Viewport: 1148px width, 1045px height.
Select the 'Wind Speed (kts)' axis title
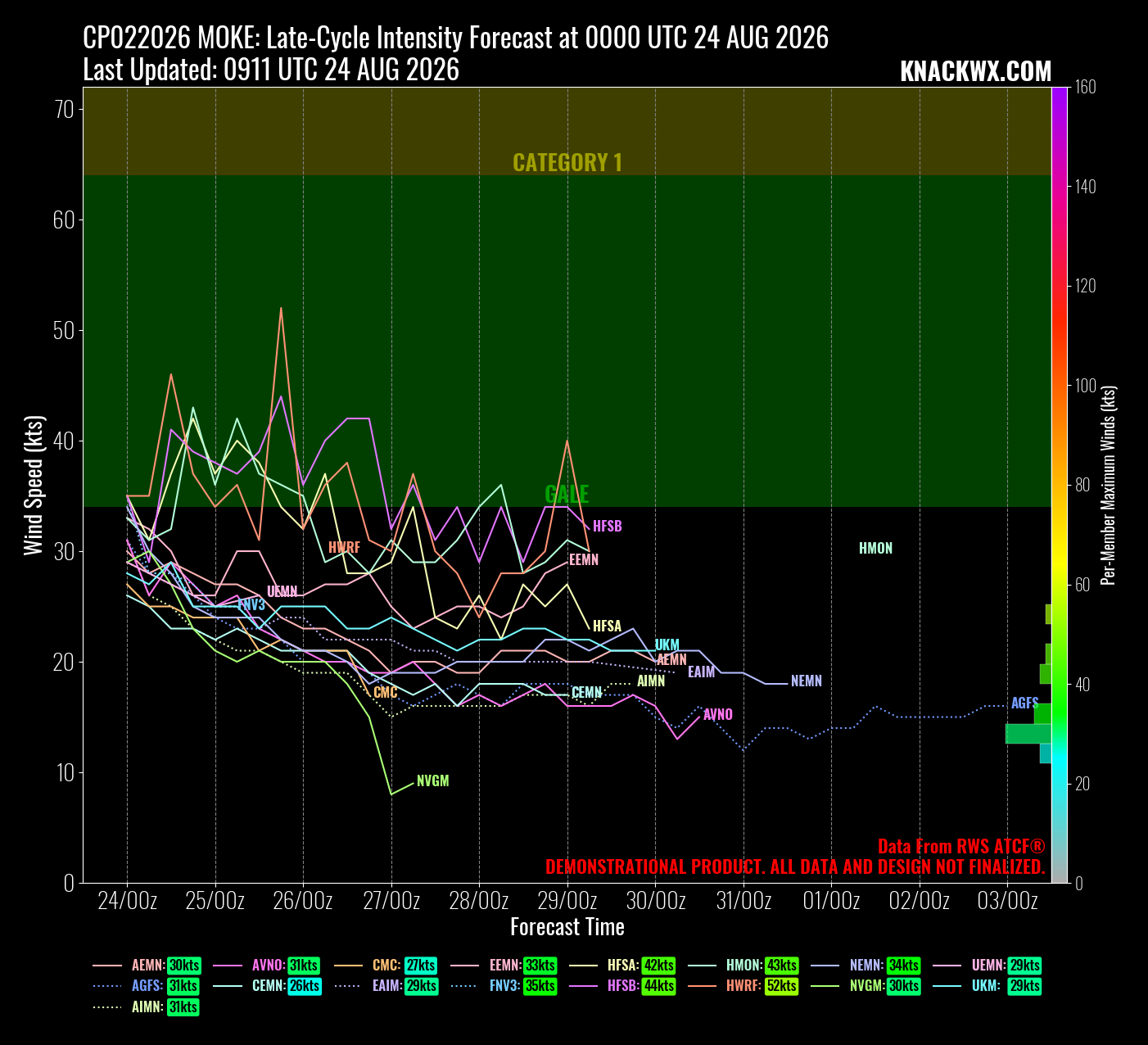(x=33, y=485)
